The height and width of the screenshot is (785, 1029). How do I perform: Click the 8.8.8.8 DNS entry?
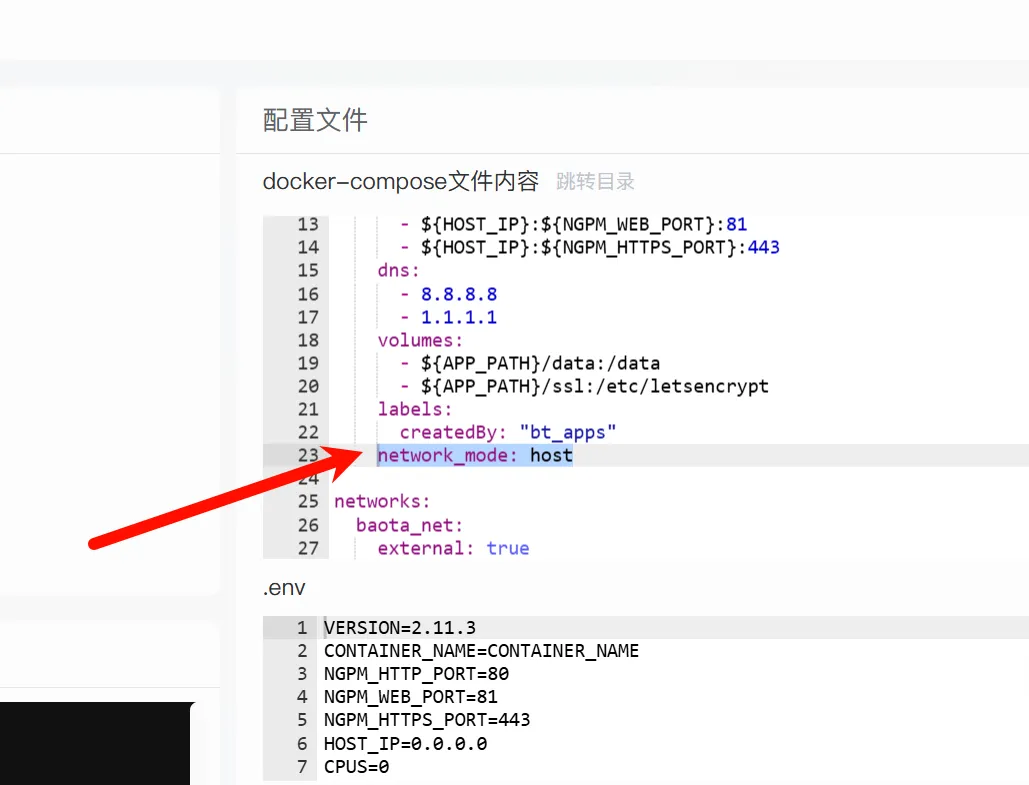click(x=459, y=294)
